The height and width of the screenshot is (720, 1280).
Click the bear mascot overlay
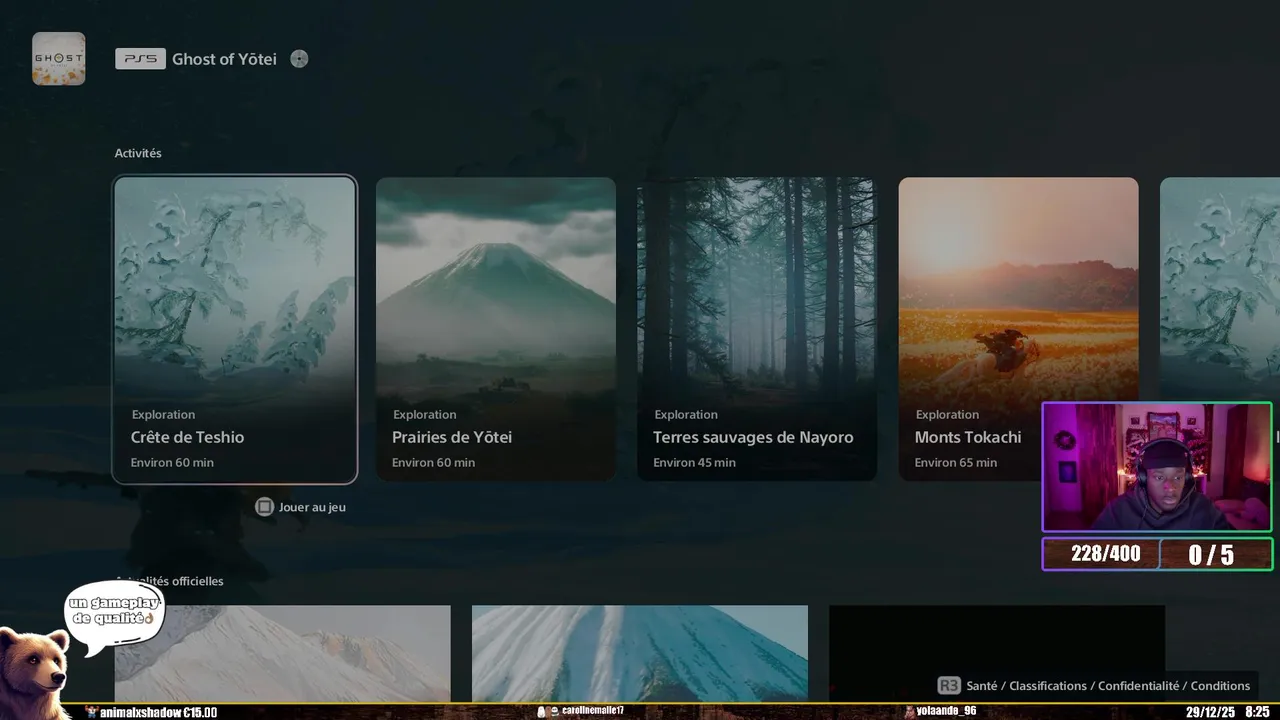tap(35, 672)
